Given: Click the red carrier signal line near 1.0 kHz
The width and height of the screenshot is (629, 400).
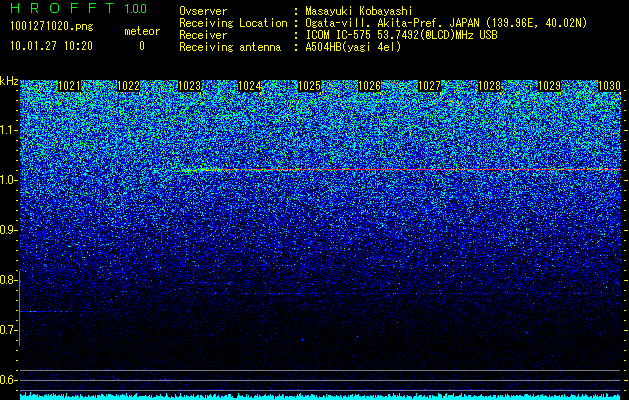Looking at the screenshot, I should coord(401,170).
